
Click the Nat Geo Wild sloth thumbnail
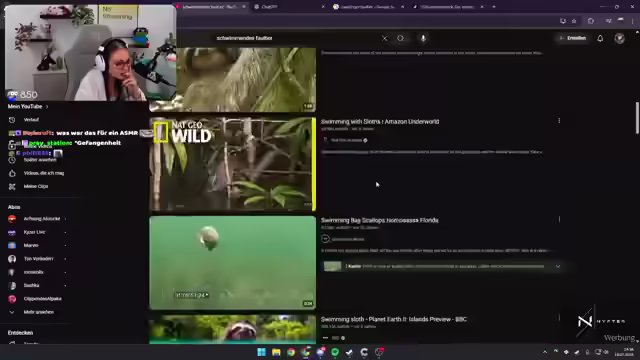pyautogui.click(x=232, y=164)
